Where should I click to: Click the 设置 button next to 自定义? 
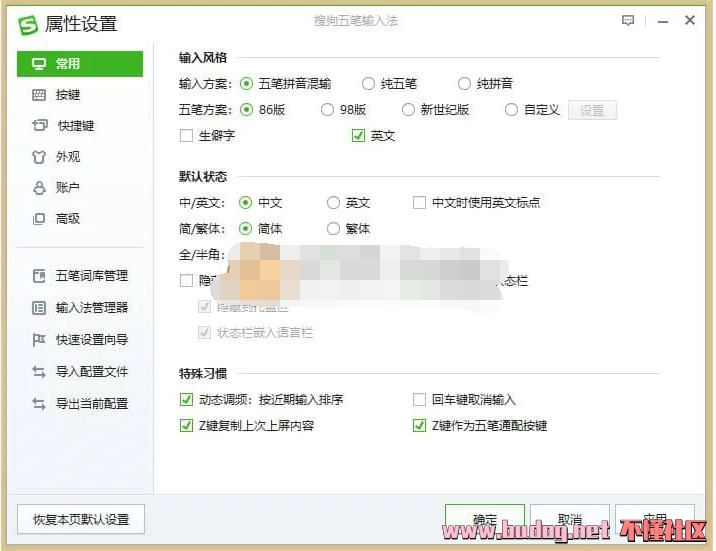[592, 110]
